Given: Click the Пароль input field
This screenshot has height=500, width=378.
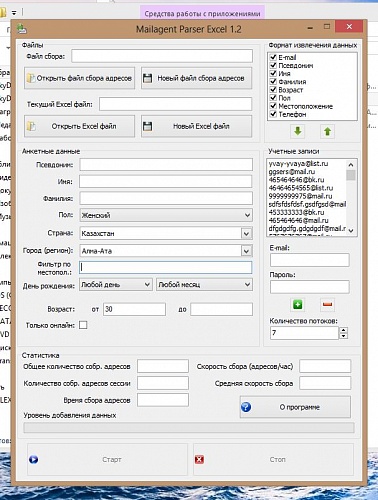Looking at the screenshot, I should pos(310,287).
